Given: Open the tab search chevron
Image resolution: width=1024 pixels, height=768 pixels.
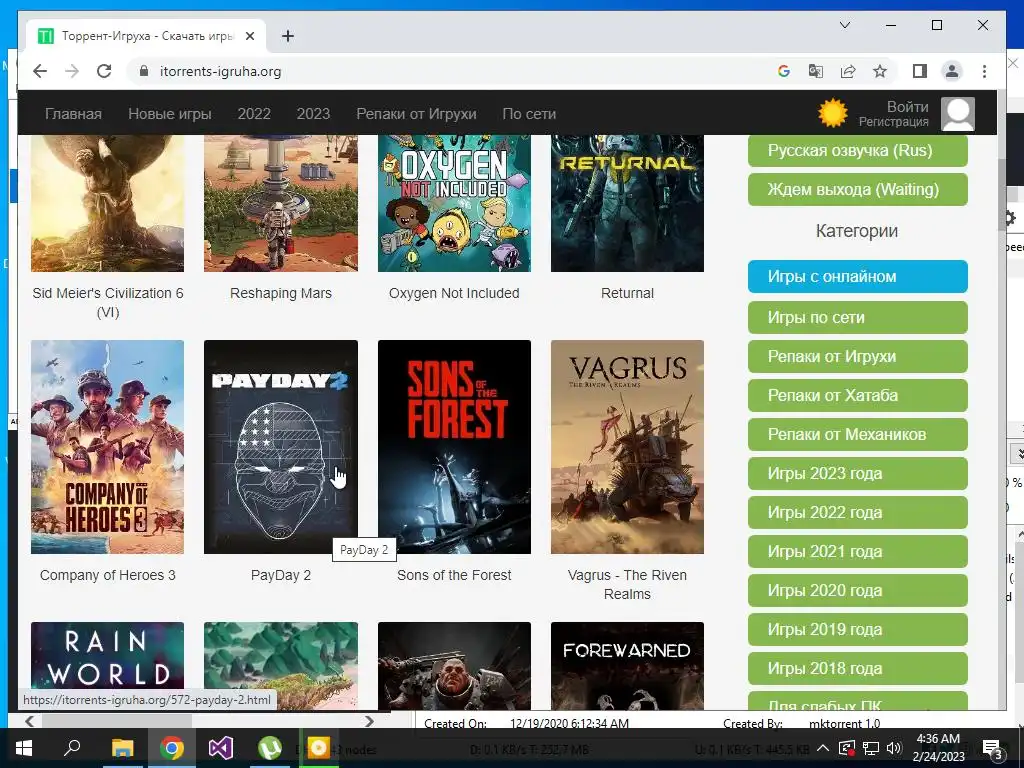Looking at the screenshot, I should 845,25.
